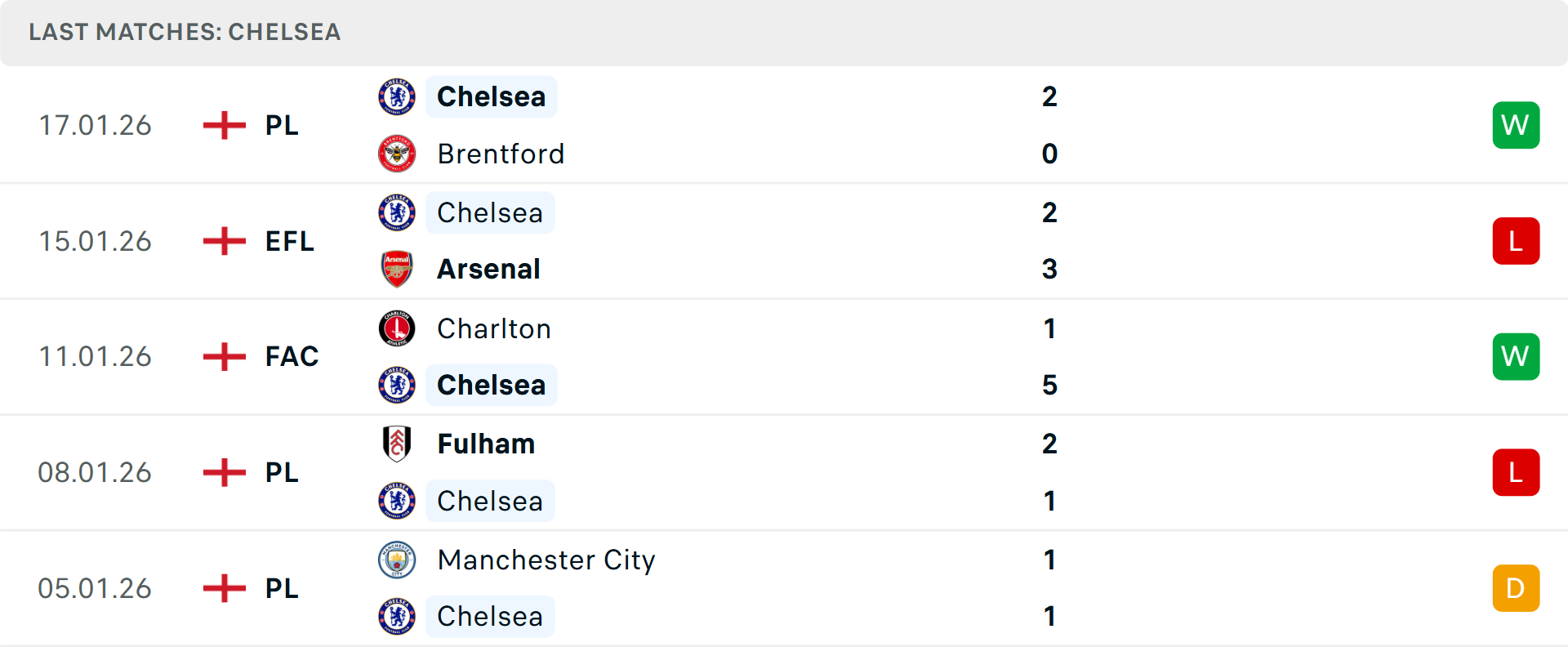The image size is (1568, 647).
Task: Open the Arsenal team link
Action: point(488,269)
